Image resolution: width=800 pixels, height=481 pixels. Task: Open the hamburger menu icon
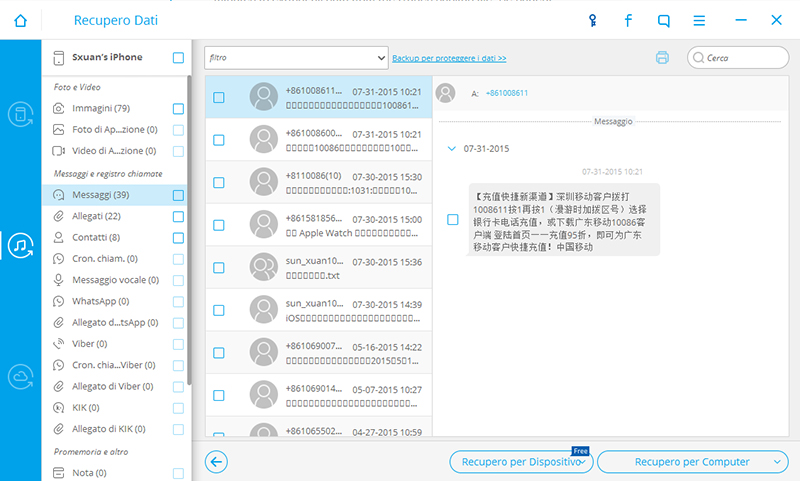coord(699,20)
